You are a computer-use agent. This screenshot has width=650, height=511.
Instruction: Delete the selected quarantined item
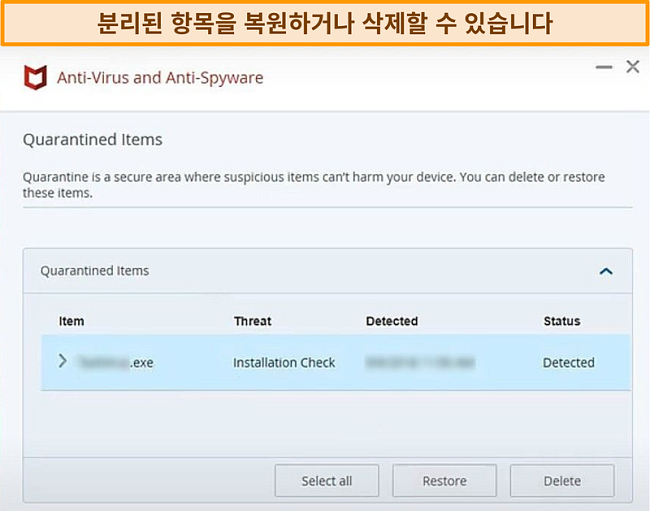[x=562, y=481]
